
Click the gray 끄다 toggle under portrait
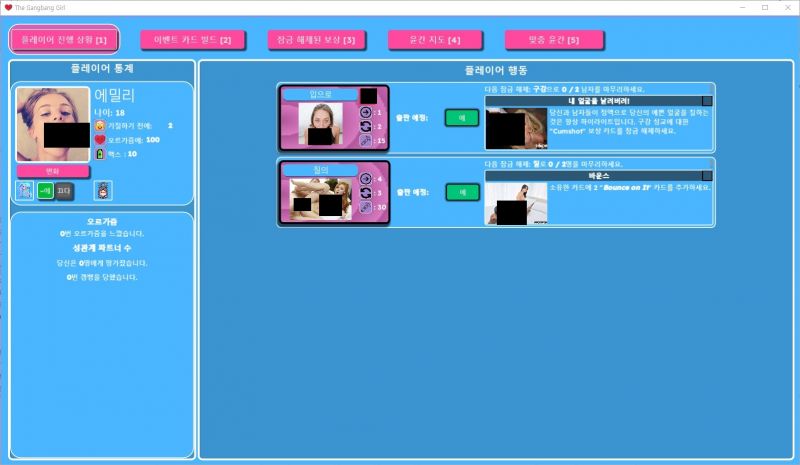coord(64,191)
